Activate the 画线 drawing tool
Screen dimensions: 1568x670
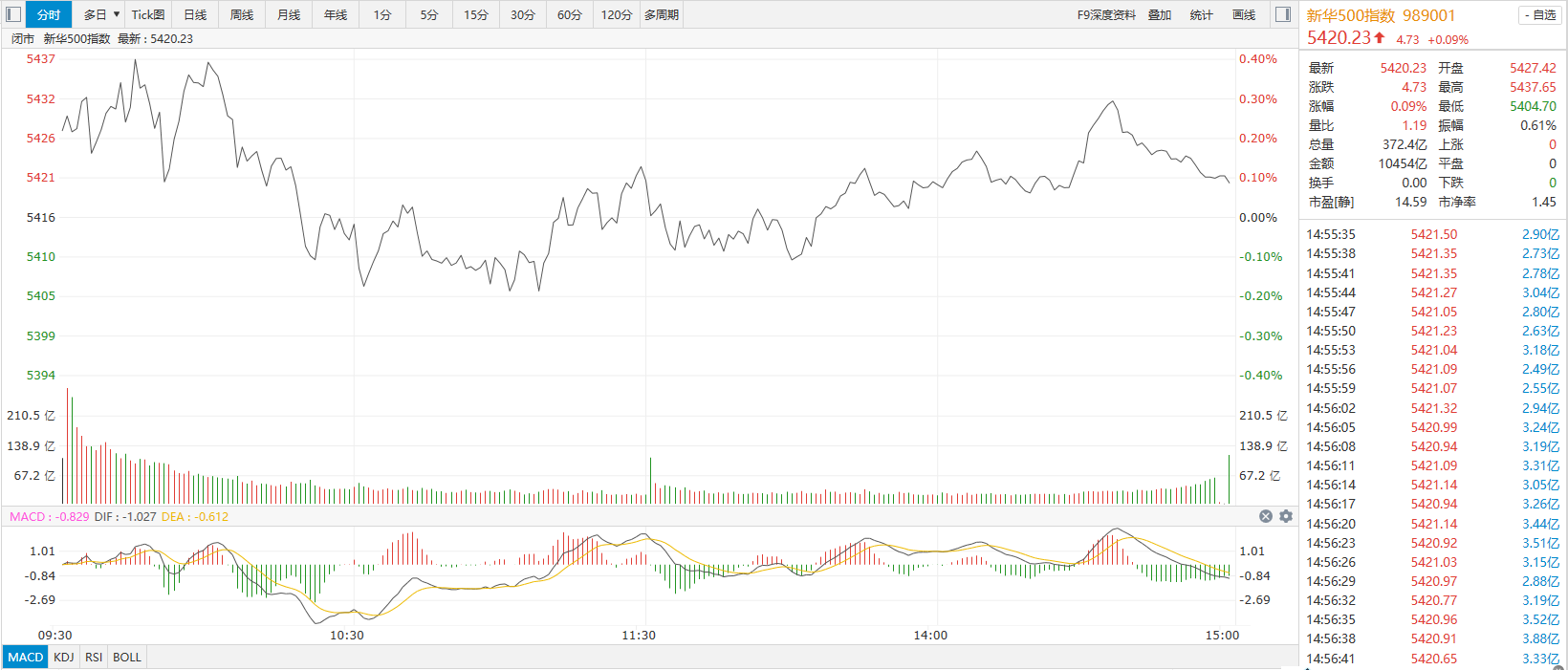1244,14
